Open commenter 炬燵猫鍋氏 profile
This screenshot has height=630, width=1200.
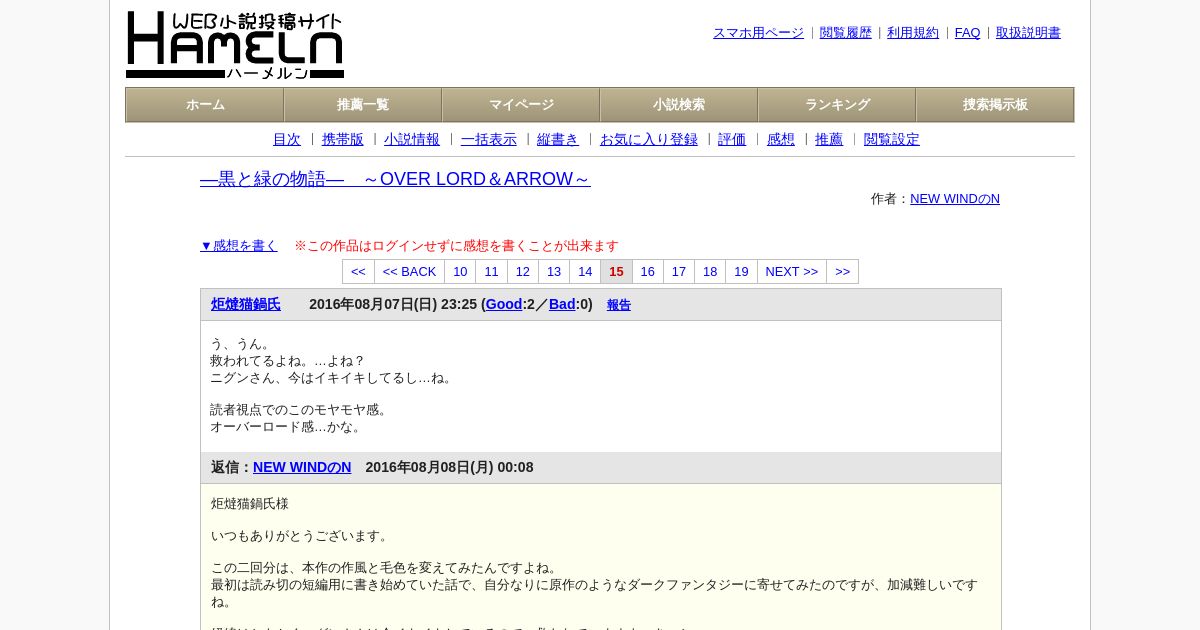click(x=246, y=304)
